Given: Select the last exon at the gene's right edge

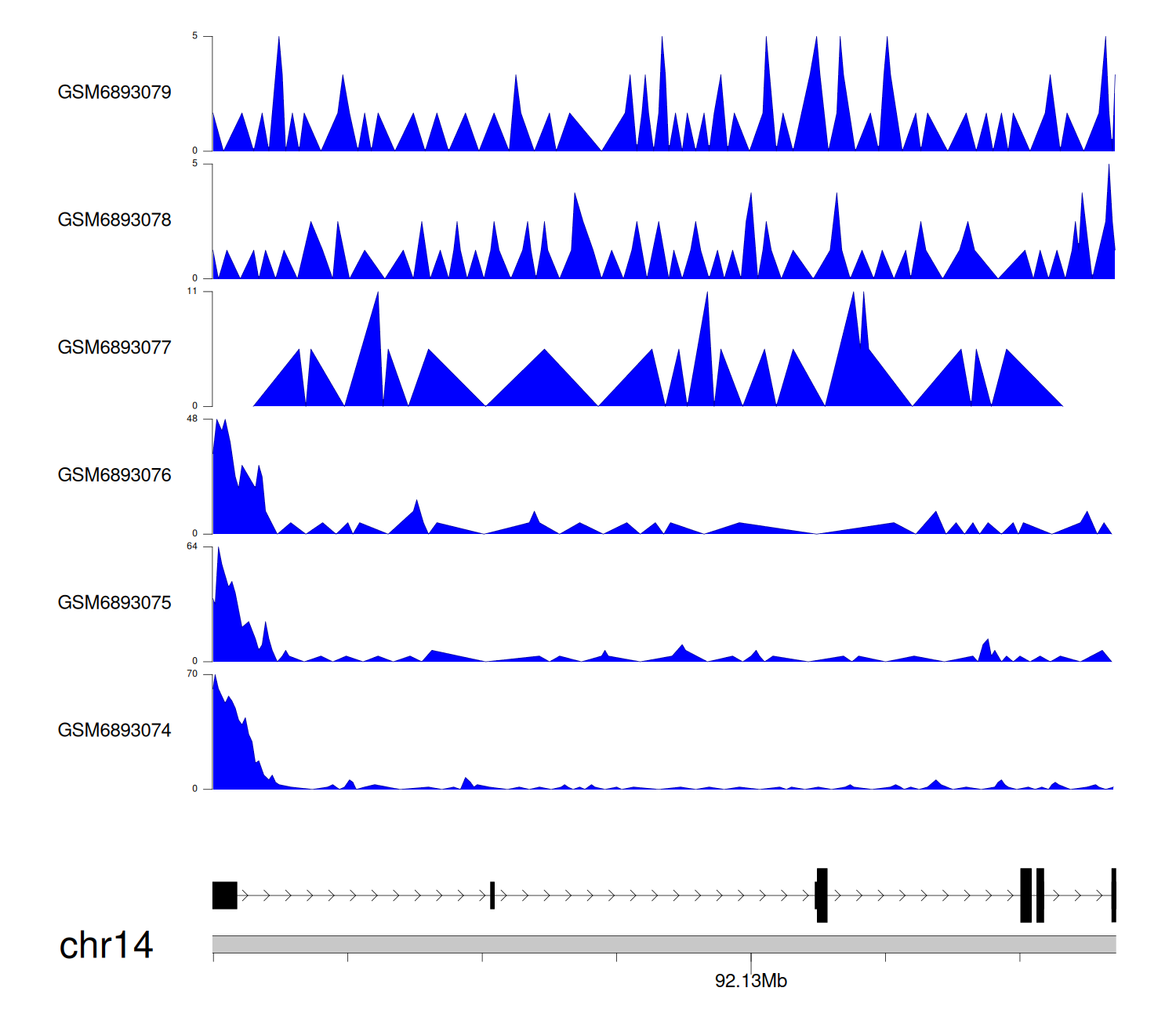Looking at the screenshot, I should coord(1113,895).
